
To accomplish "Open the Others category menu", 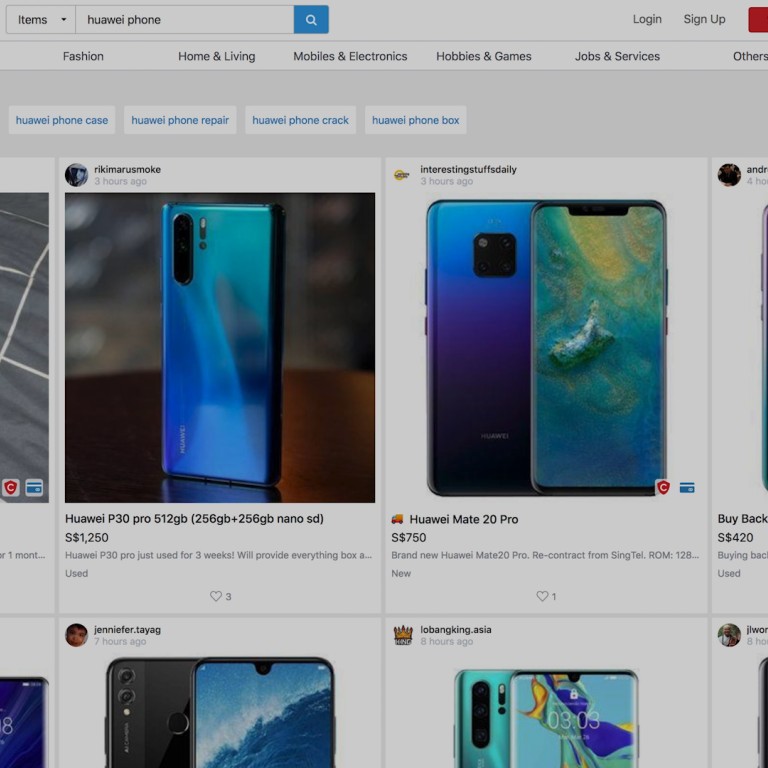I will pos(750,56).
